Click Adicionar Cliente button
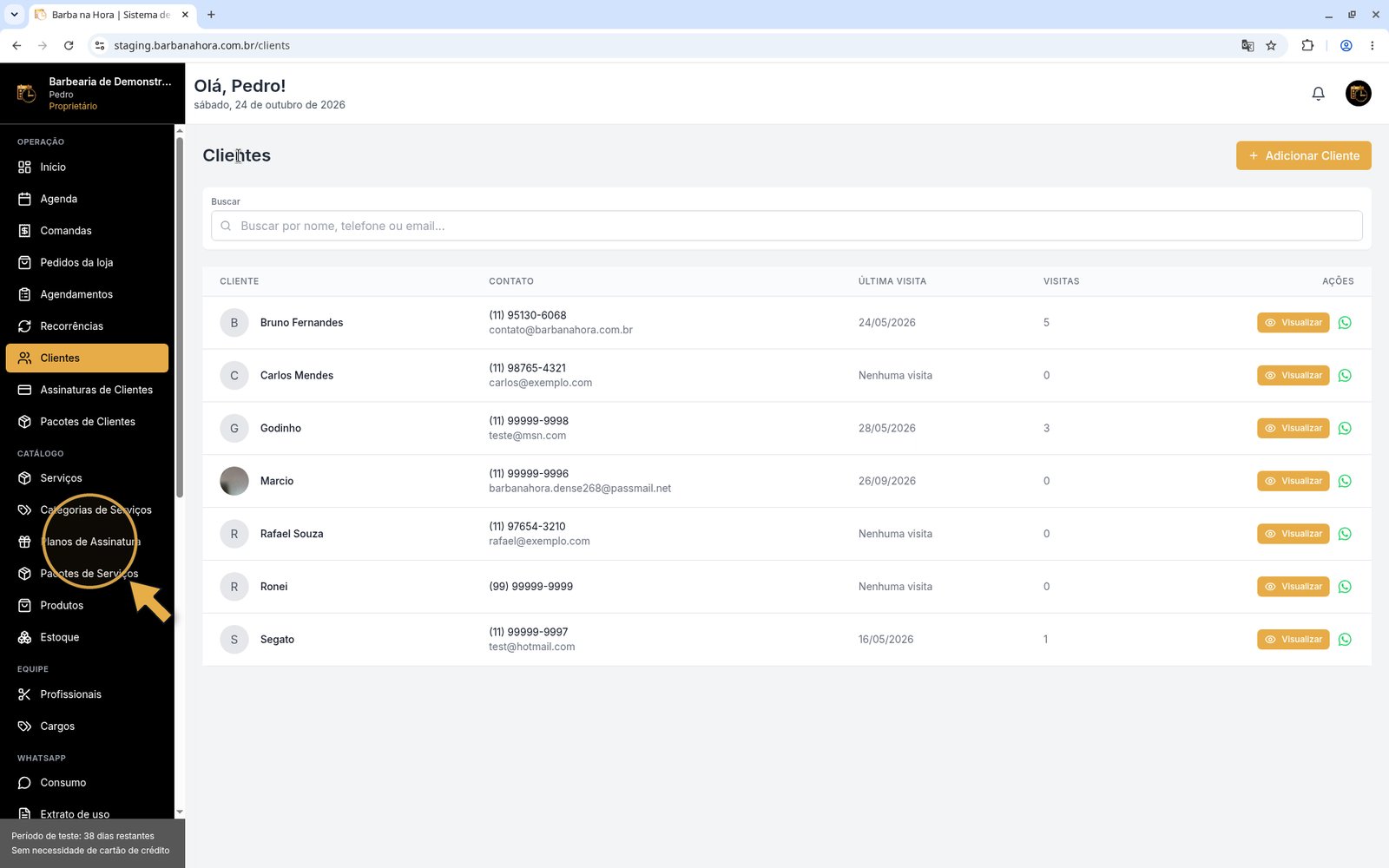Screen dimensions: 1389x868 click(1304, 156)
